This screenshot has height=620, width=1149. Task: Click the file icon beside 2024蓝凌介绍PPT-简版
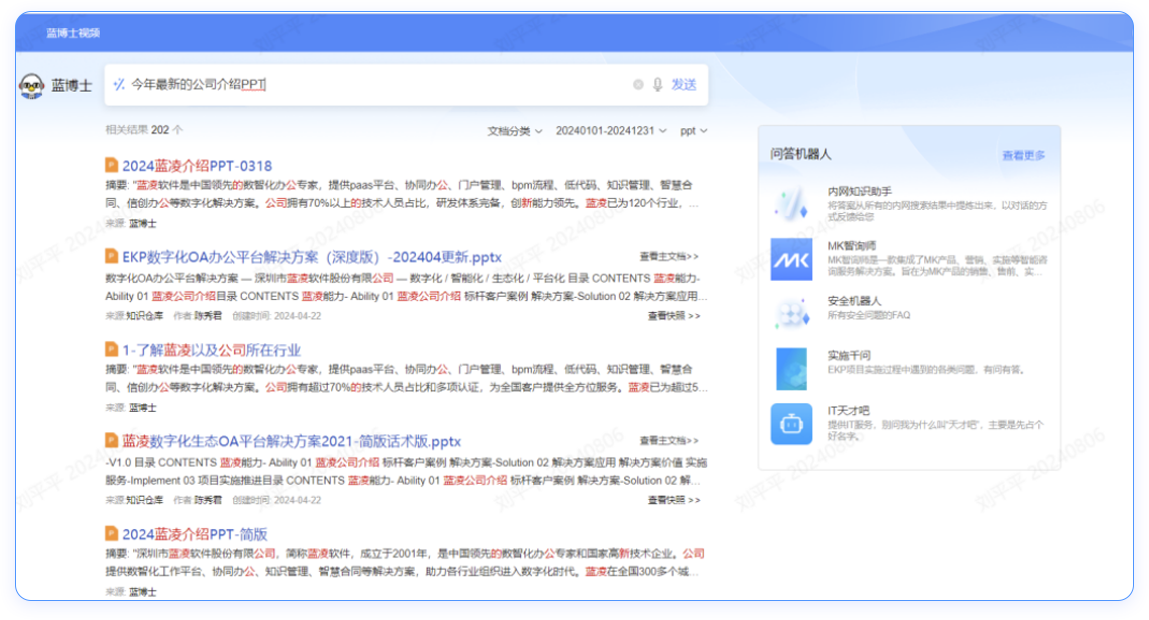pos(111,533)
